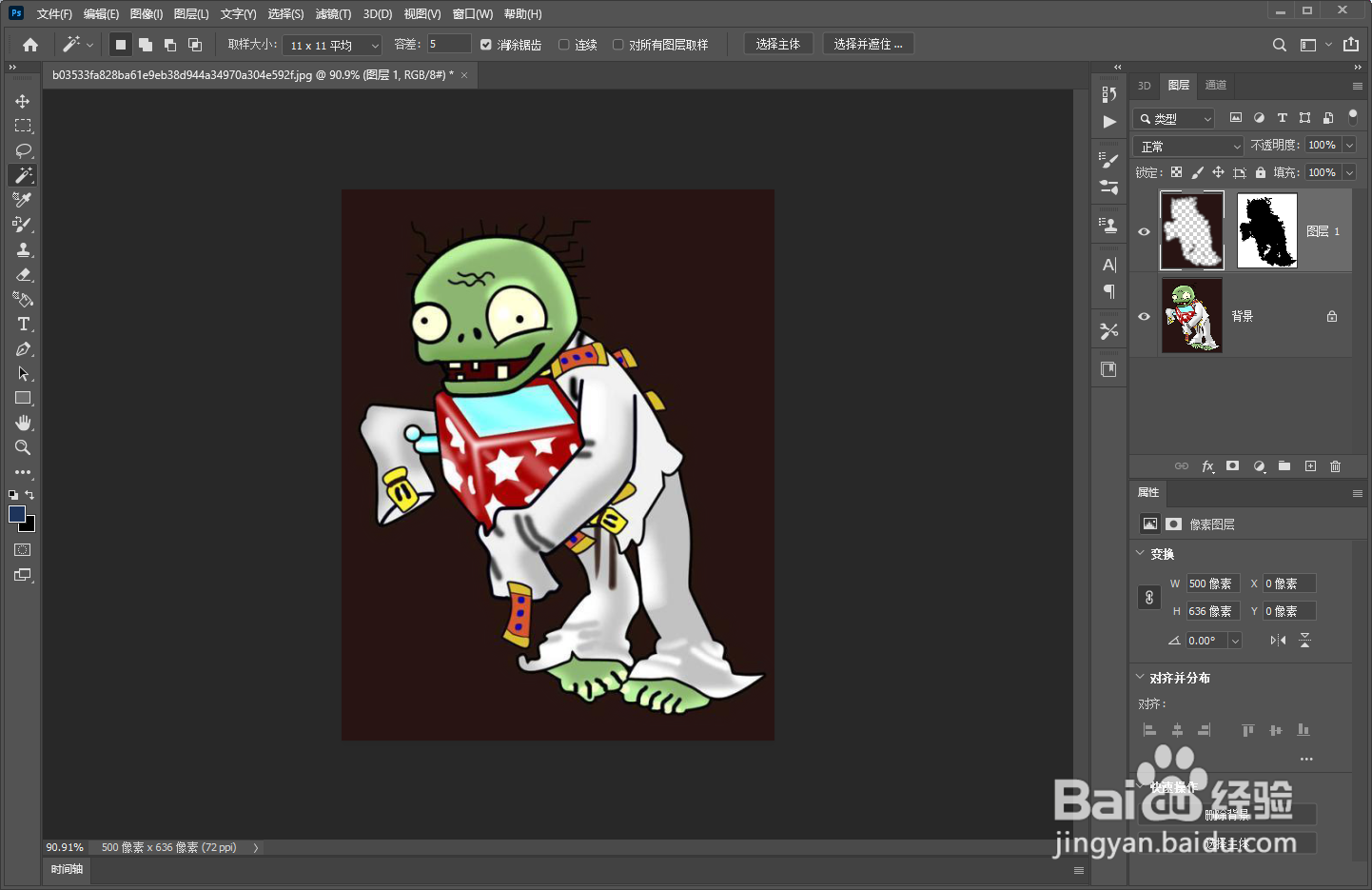Toggle lock image pixels brush icon
The height and width of the screenshot is (890, 1372).
pyautogui.click(x=1198, y=172)
